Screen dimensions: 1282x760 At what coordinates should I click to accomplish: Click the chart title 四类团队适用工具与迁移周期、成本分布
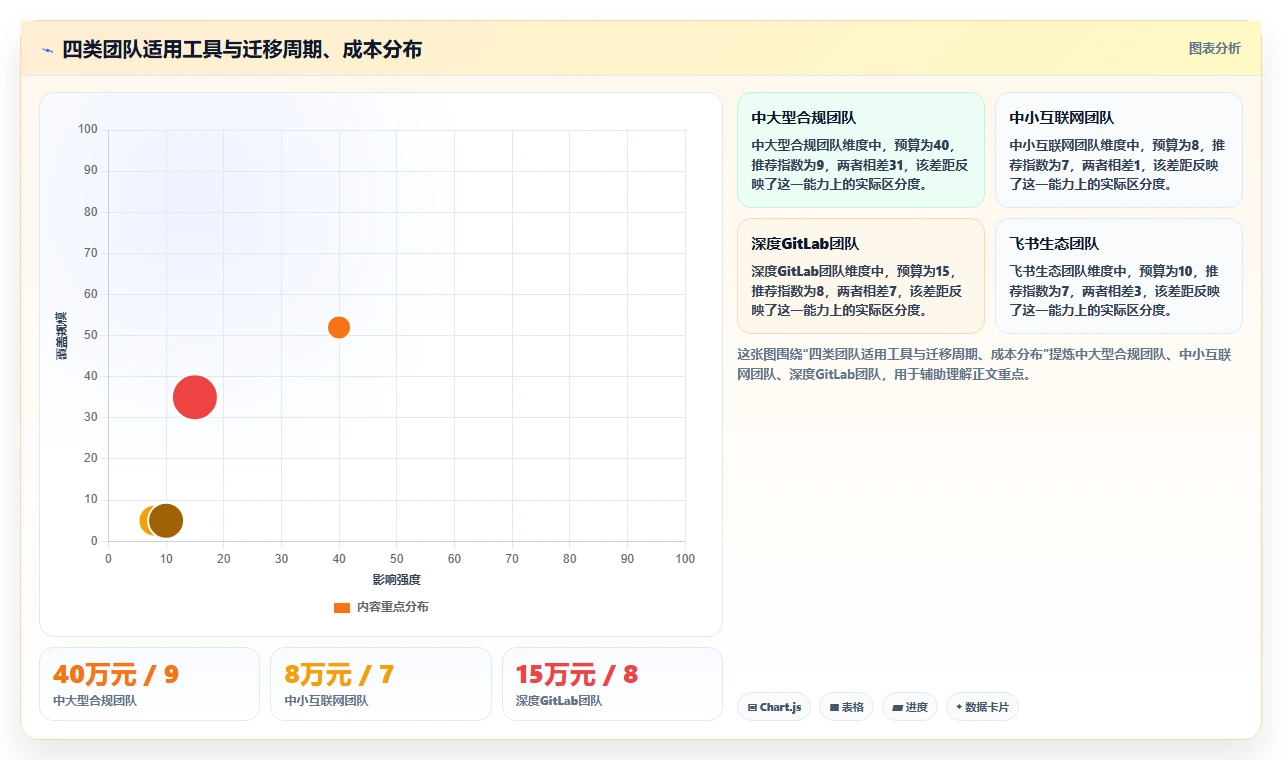[242, 49]
